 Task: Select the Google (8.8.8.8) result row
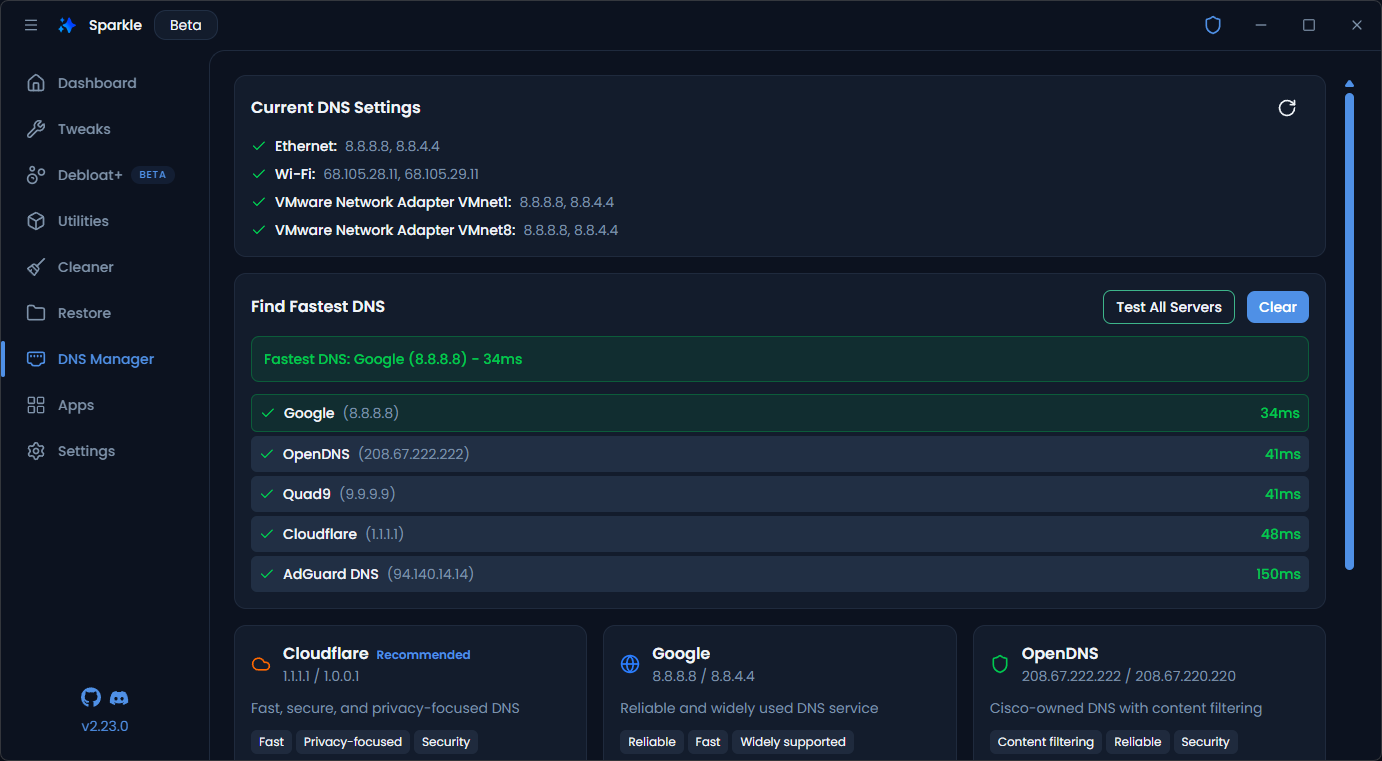point(780,413)
